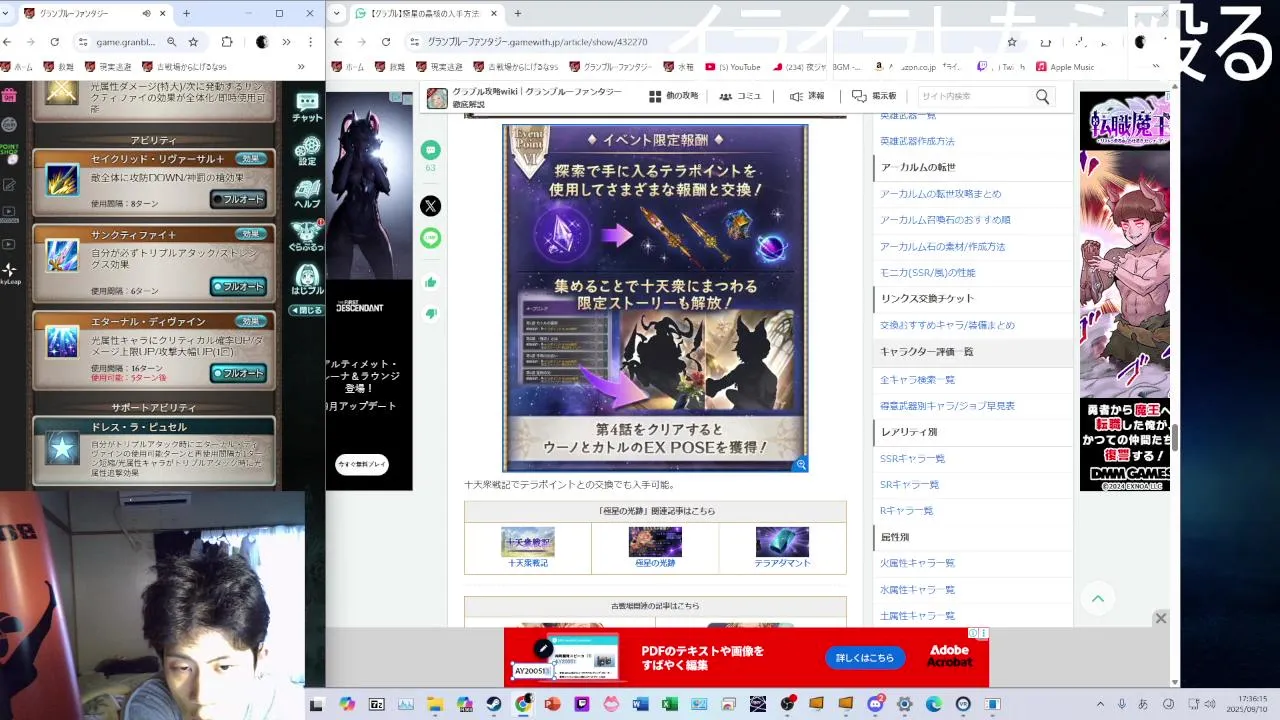Viewport: 1280px width, 720px height.
Task: Toggle フルオート for サンクティファイ+ ability
Action: pyautogui.click(x=238, y=287)
